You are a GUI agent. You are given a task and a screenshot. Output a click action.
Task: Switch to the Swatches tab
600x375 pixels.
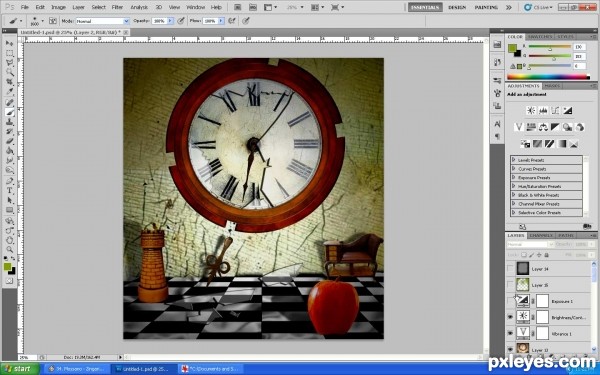[x=540, y=37]
